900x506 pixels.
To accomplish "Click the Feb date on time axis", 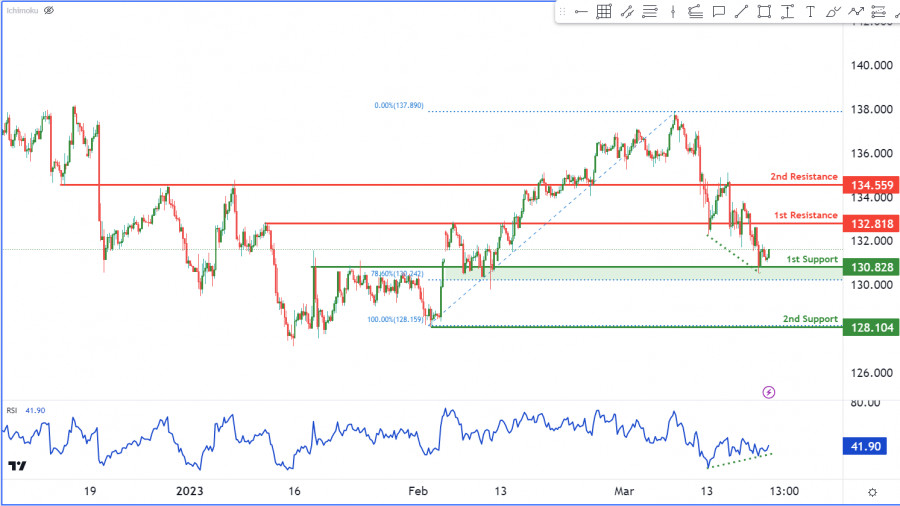I will pyautogui.click(x=418, y=491).
